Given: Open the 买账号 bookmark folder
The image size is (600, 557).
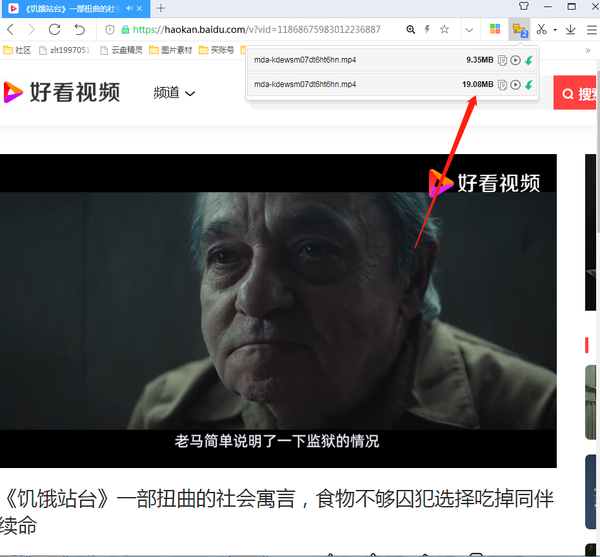Looking at the screenshot, I should pyautogui.click(x=216, y=50).
